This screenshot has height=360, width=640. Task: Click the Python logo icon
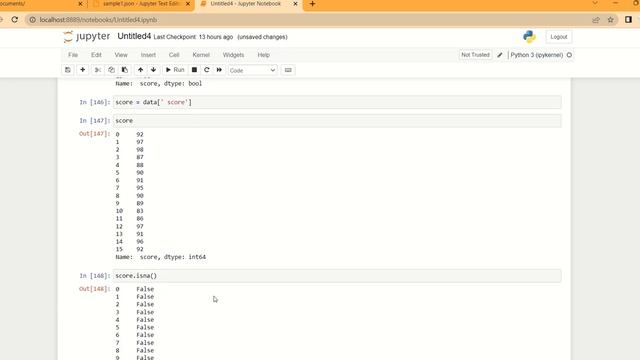pyautogui.click(x=529, y=37)
